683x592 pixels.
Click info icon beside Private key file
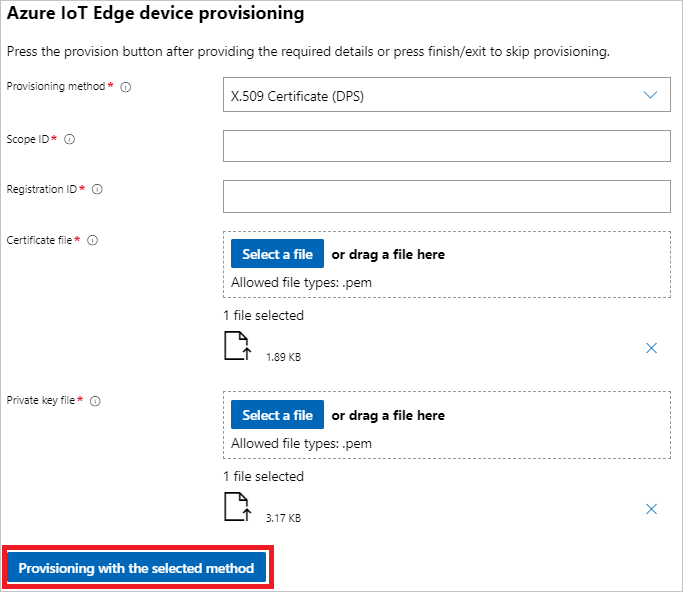tap(95, 401)
